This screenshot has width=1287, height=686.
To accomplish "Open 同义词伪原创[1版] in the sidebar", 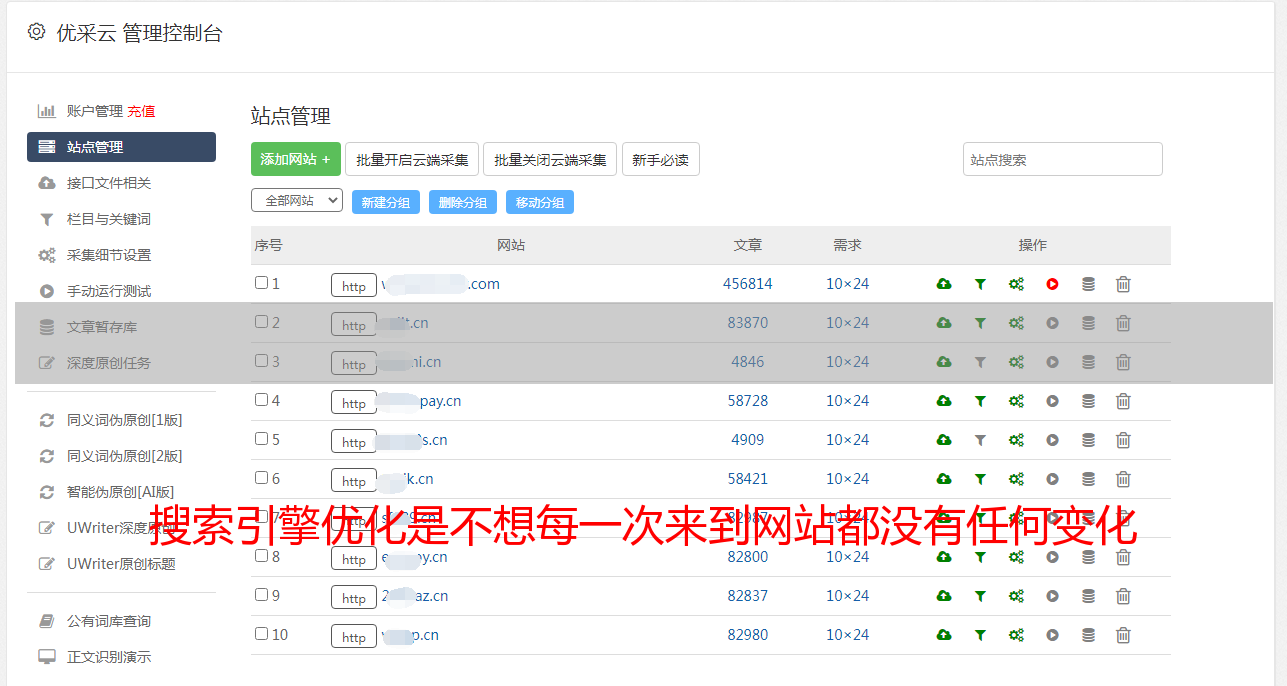I will (124, 420).
